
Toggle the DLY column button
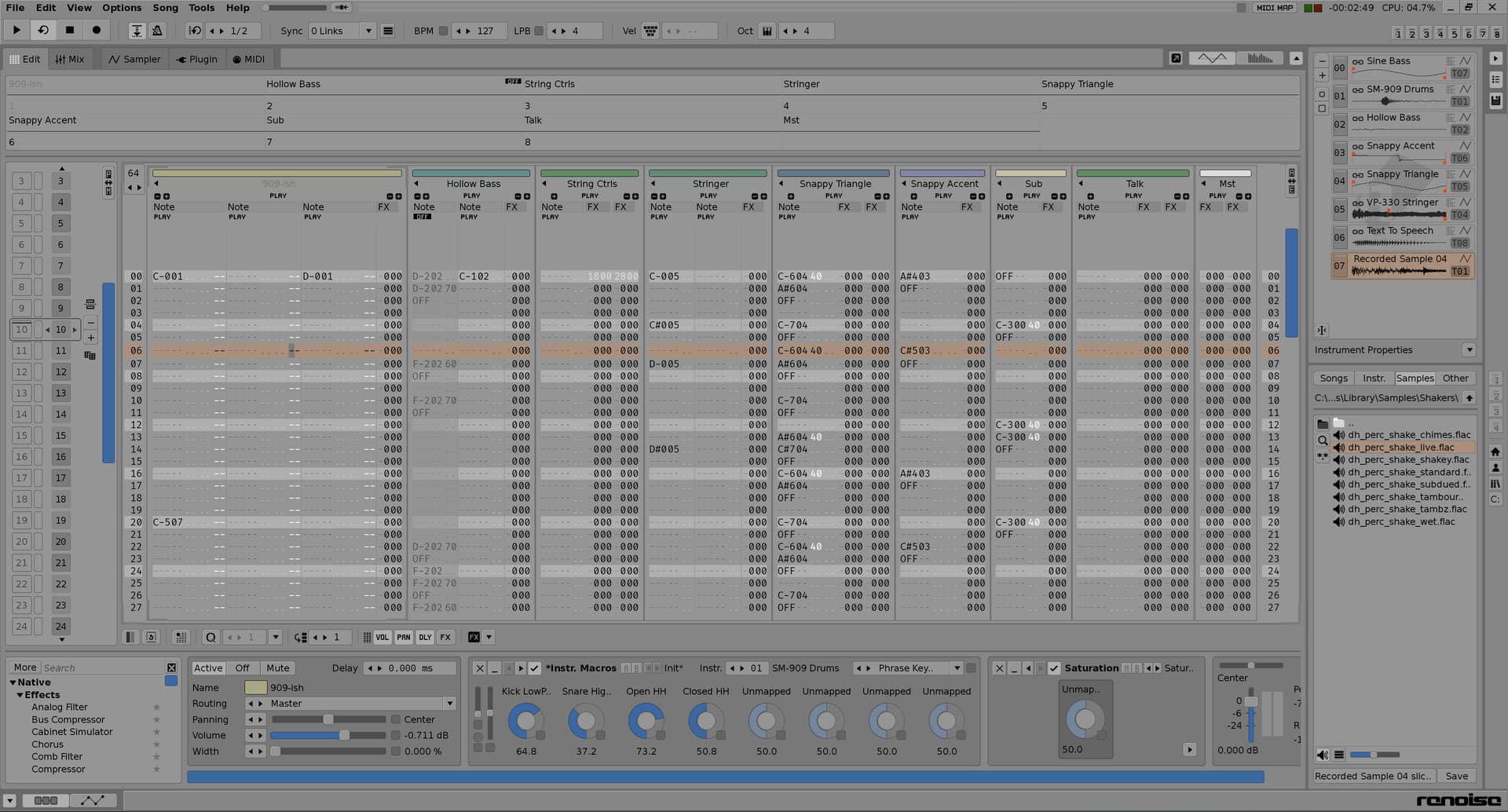point(424,638)
